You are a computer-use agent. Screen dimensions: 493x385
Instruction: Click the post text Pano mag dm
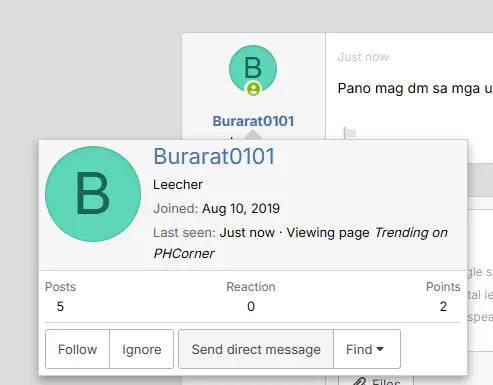coord(415,88)
